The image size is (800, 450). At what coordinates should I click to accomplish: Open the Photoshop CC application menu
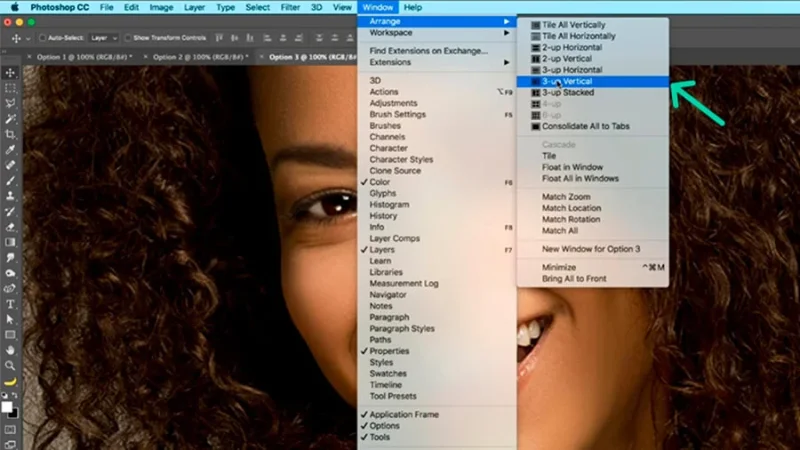[x=60, y=7]
